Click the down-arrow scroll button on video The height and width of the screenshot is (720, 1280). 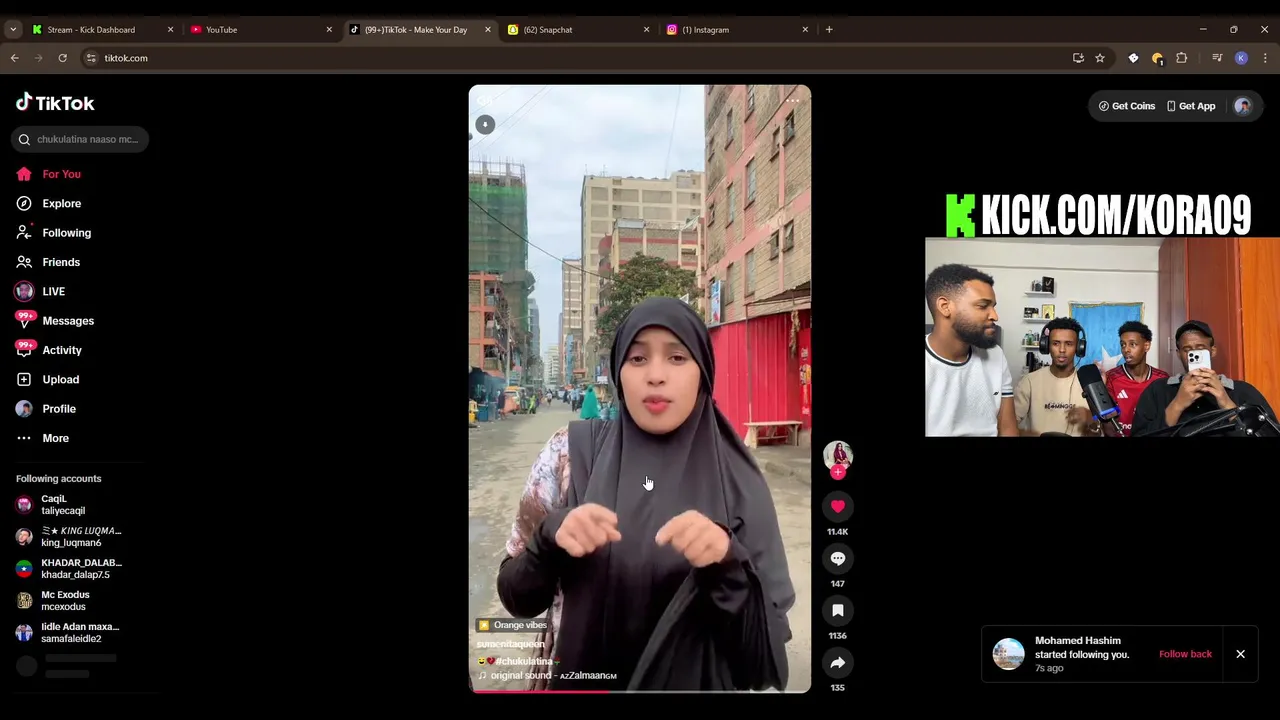click(485, 124)
